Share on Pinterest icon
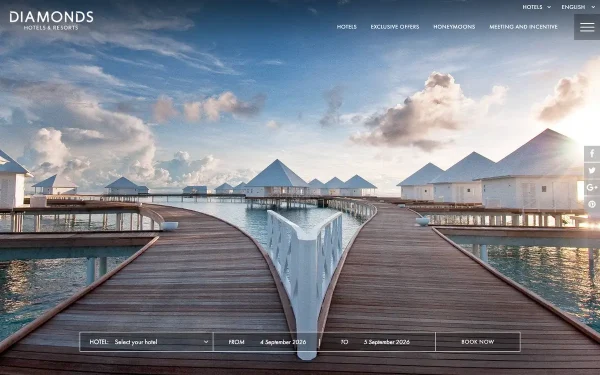Viewport: 600px width, 375px height. point(592,204)
